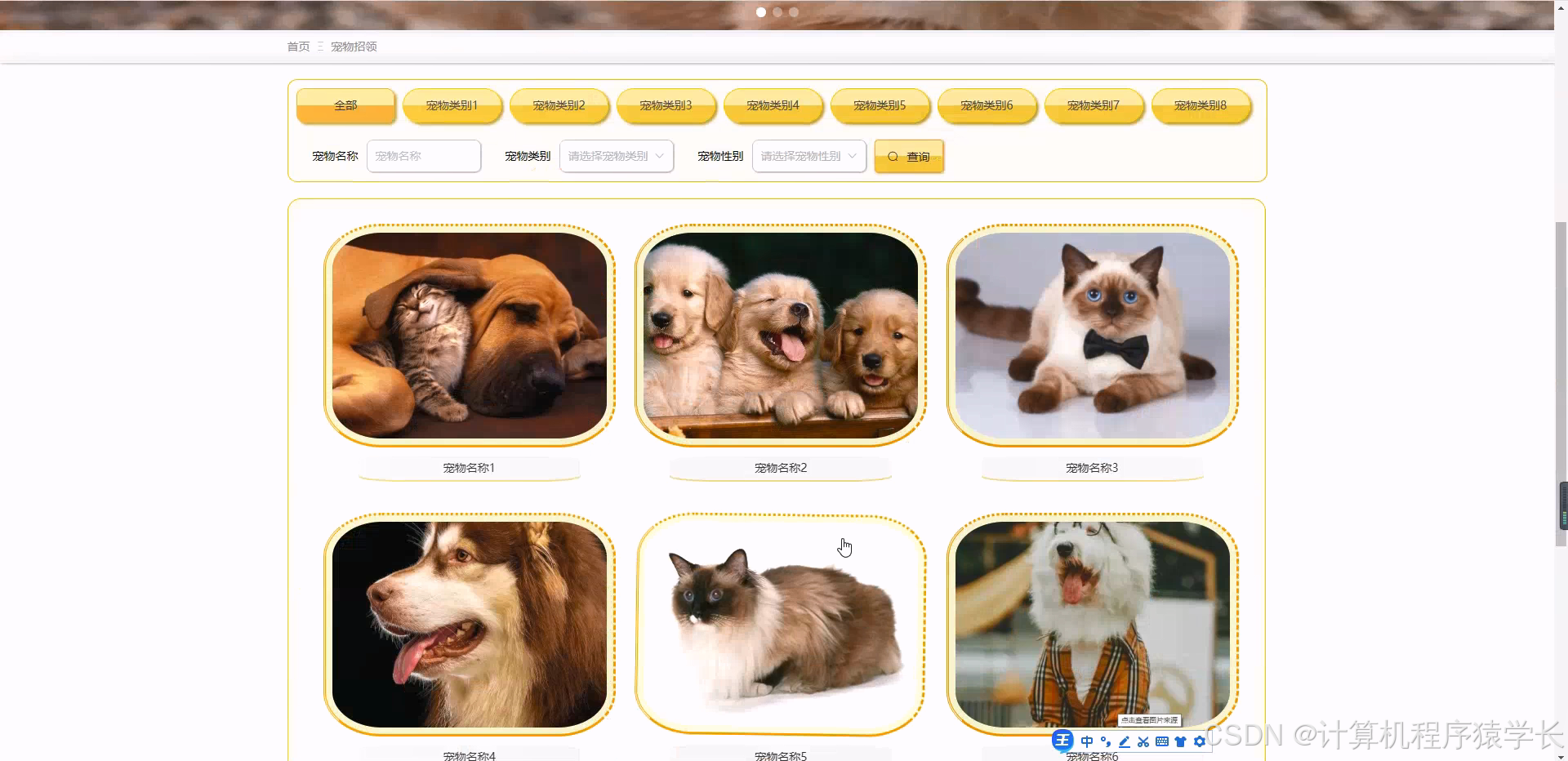The width and height of the screenshot is (1568, 761).
Task: Open the IME soft keyboard icon
Action: (1162, 741)
